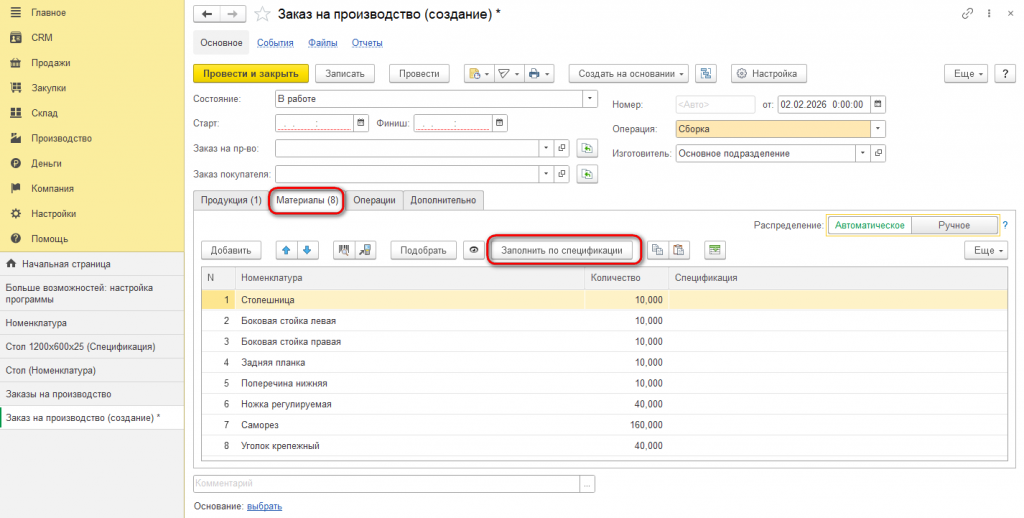Open the Производство factory icon
Viewport: 1024px width, 518px height.
pos(16,138)
